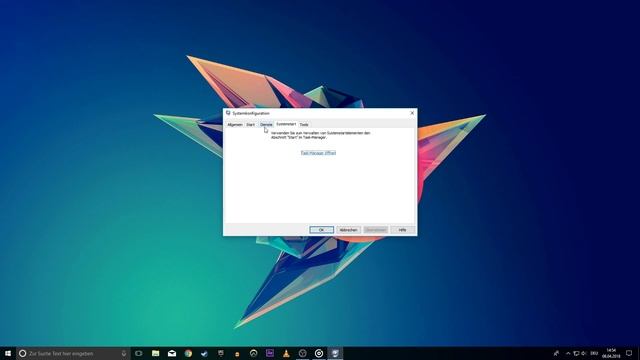Image resolution: width=640 pixels, height=360 pixels.
Task: Show hidden system tray icons
Action: (568, 353)
